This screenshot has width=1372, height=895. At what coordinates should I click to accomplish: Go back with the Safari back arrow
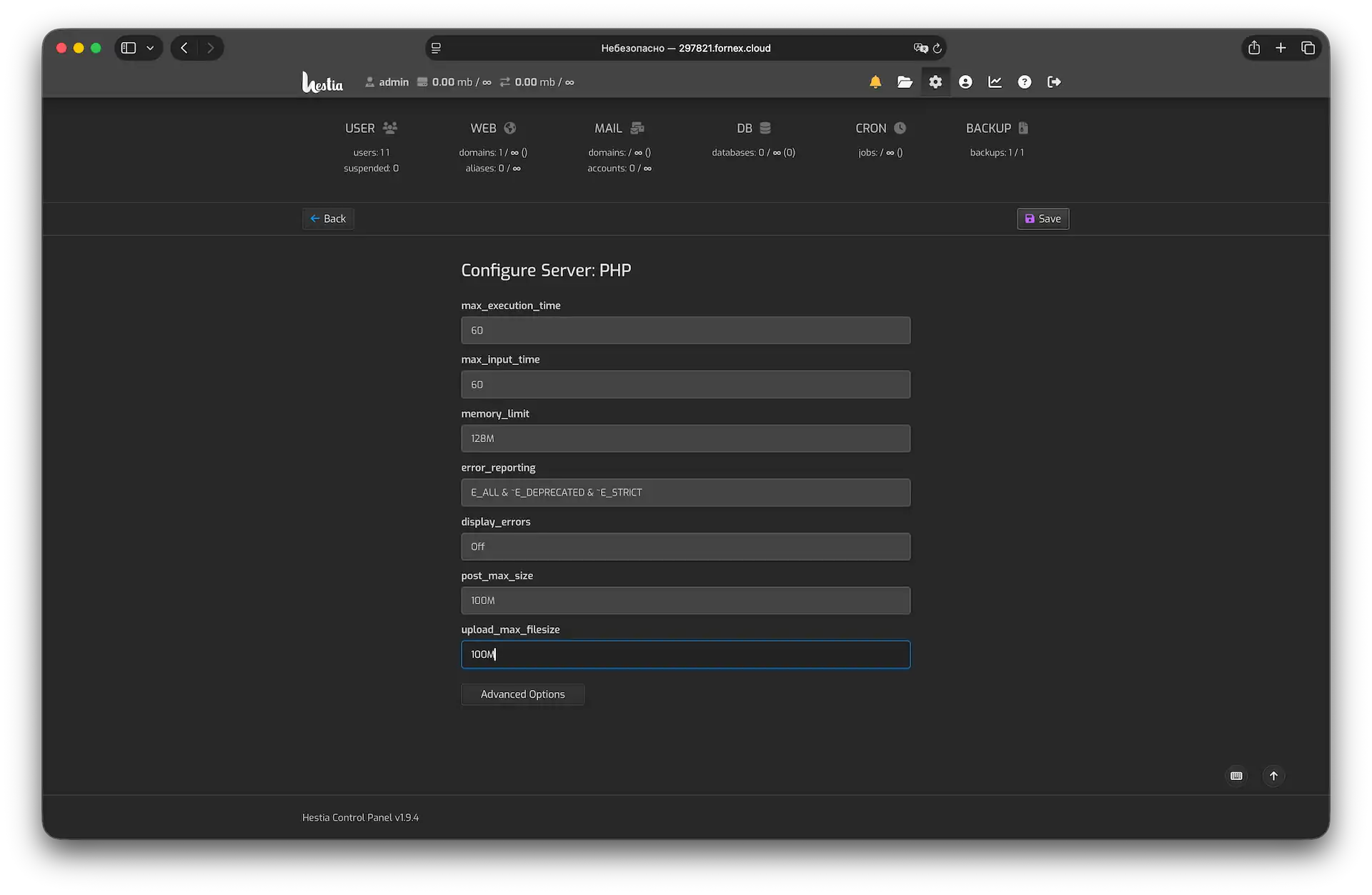(x=184, y=48)
